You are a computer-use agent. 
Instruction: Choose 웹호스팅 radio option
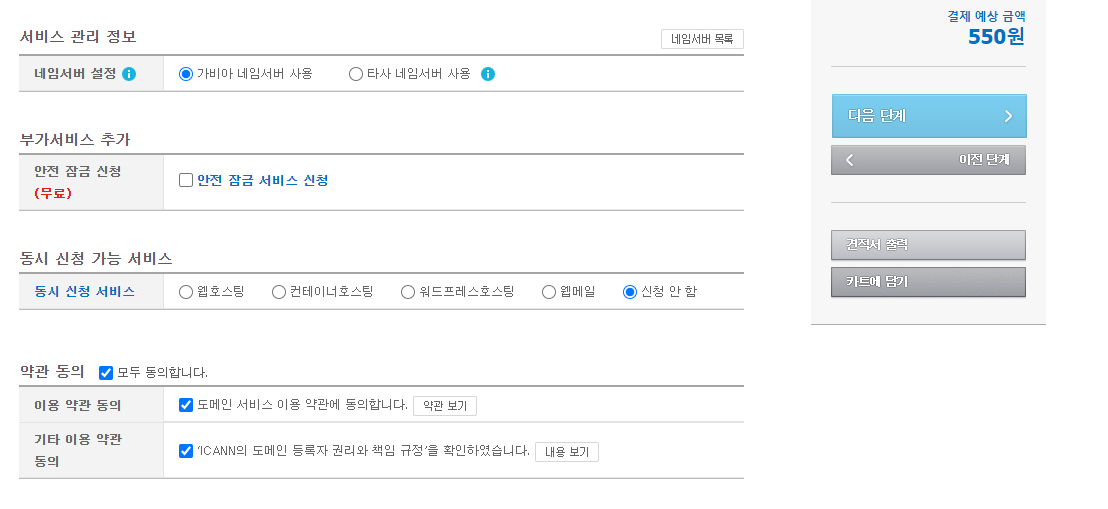pos(186,292)
